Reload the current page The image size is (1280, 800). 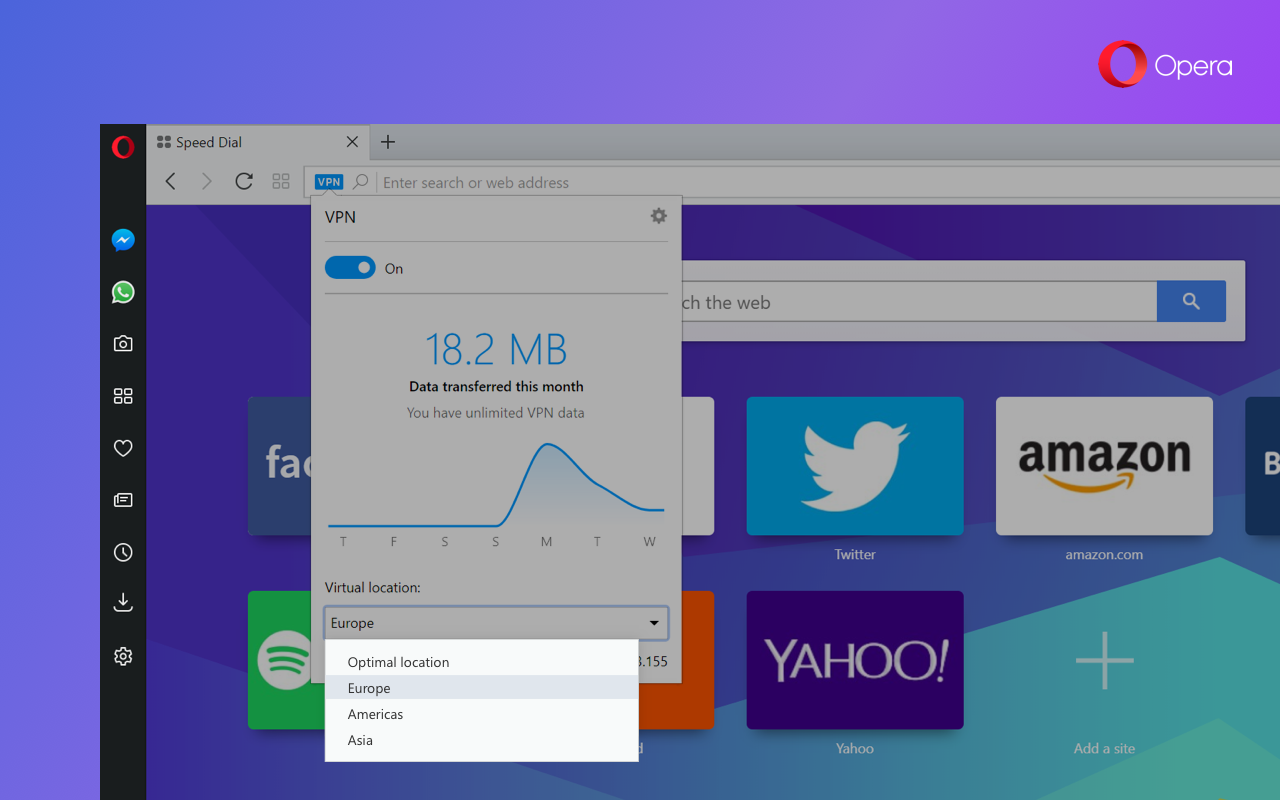[243, 181]
